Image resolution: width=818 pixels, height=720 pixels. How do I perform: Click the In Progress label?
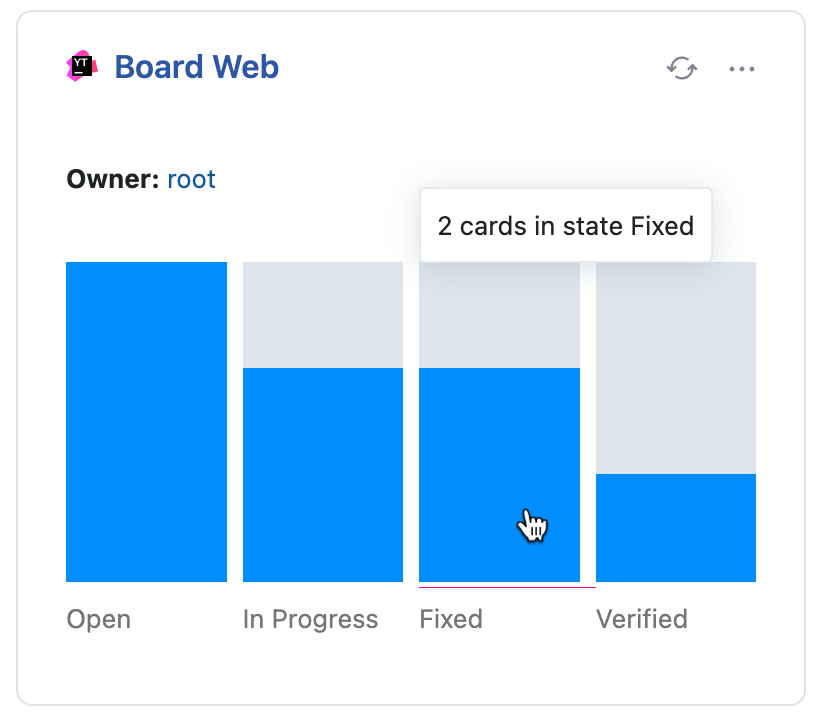pos(310,619)
